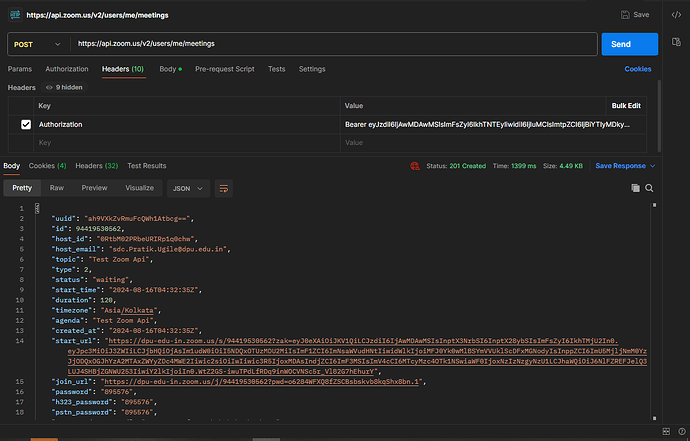Expand the JSON format dropdown
690x441 pixels.
click(186, 187)
